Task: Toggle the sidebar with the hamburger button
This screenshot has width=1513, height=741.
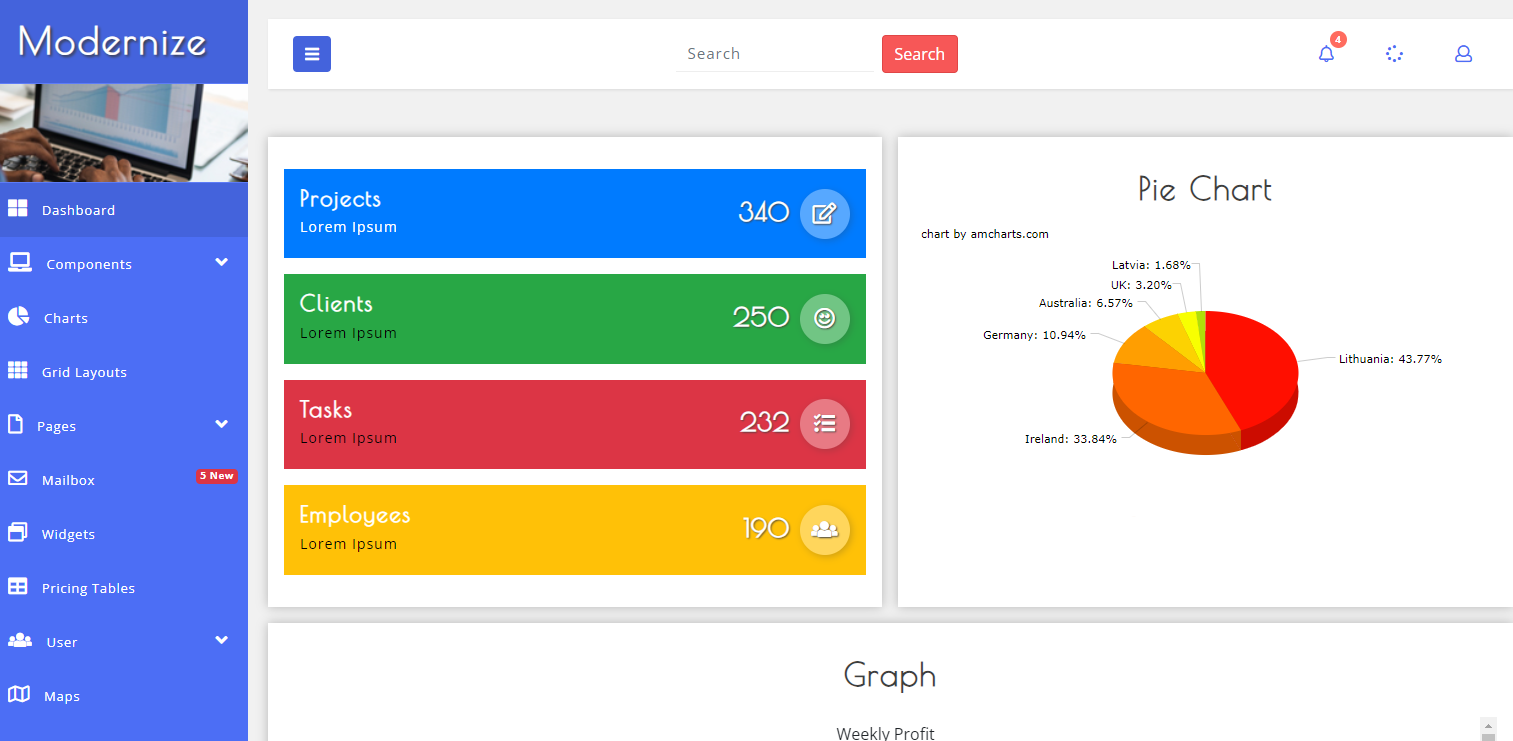Action: click(x=311, y=54)
